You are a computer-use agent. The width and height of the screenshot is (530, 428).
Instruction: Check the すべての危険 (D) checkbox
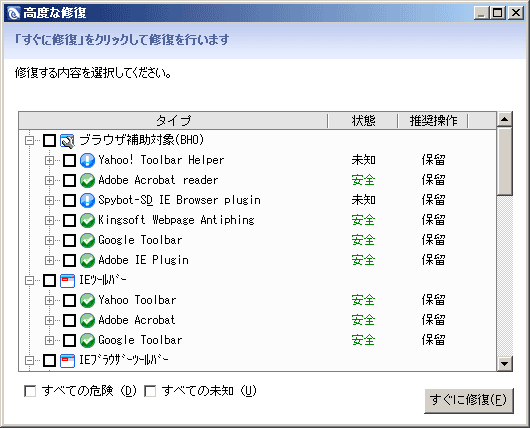point(30,391)
